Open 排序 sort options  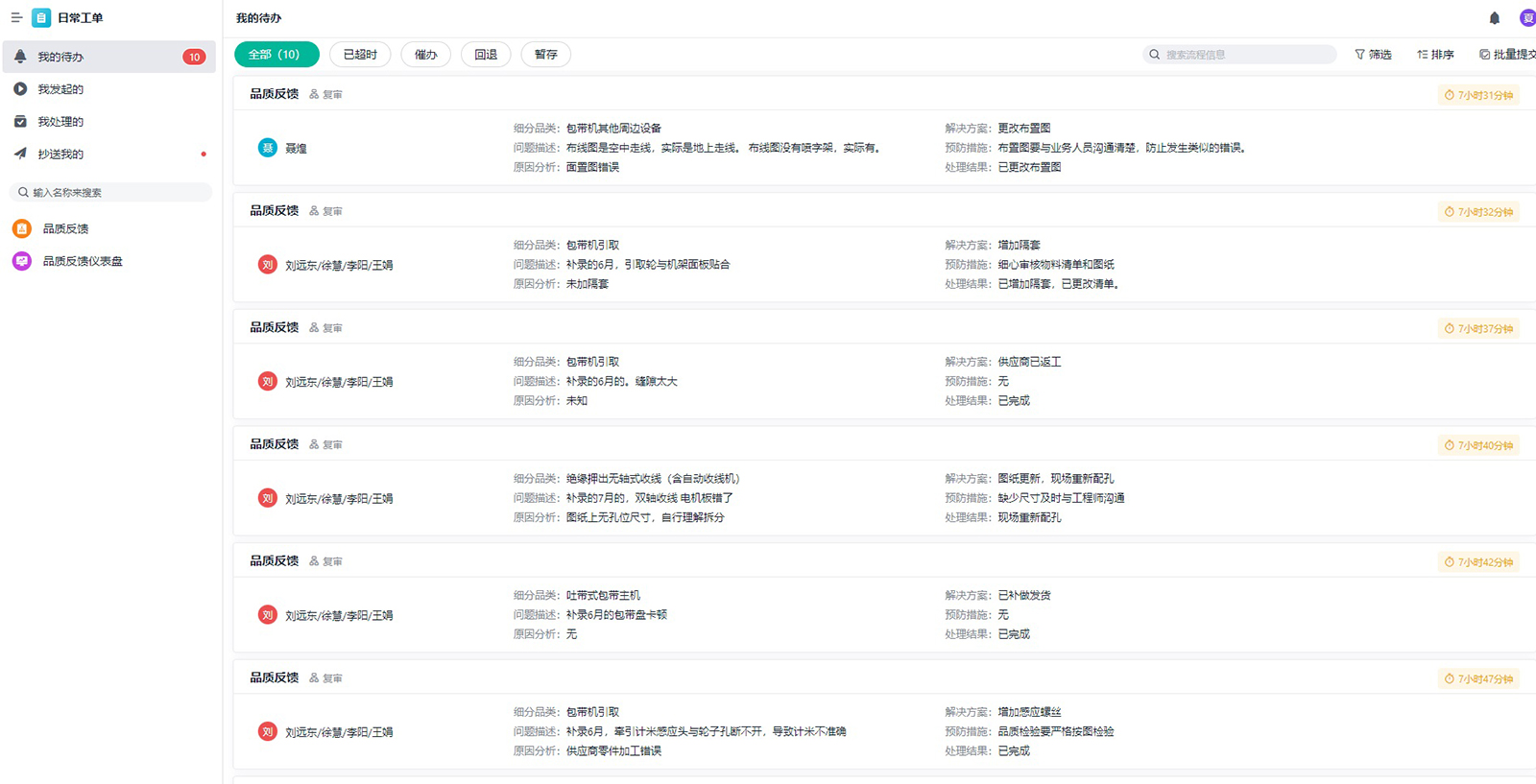coord(1435,55)
